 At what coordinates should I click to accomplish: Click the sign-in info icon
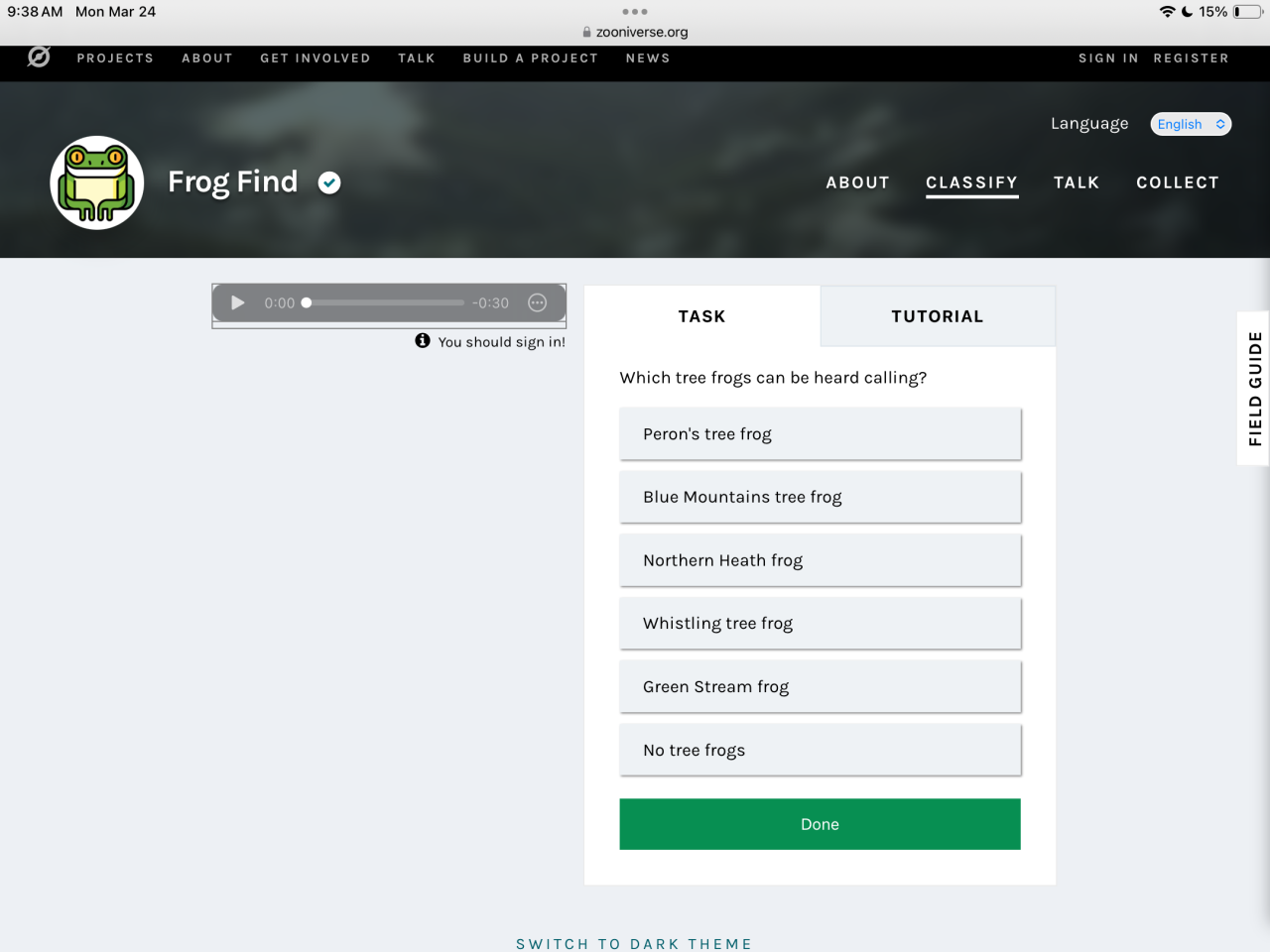pos(423,341)
